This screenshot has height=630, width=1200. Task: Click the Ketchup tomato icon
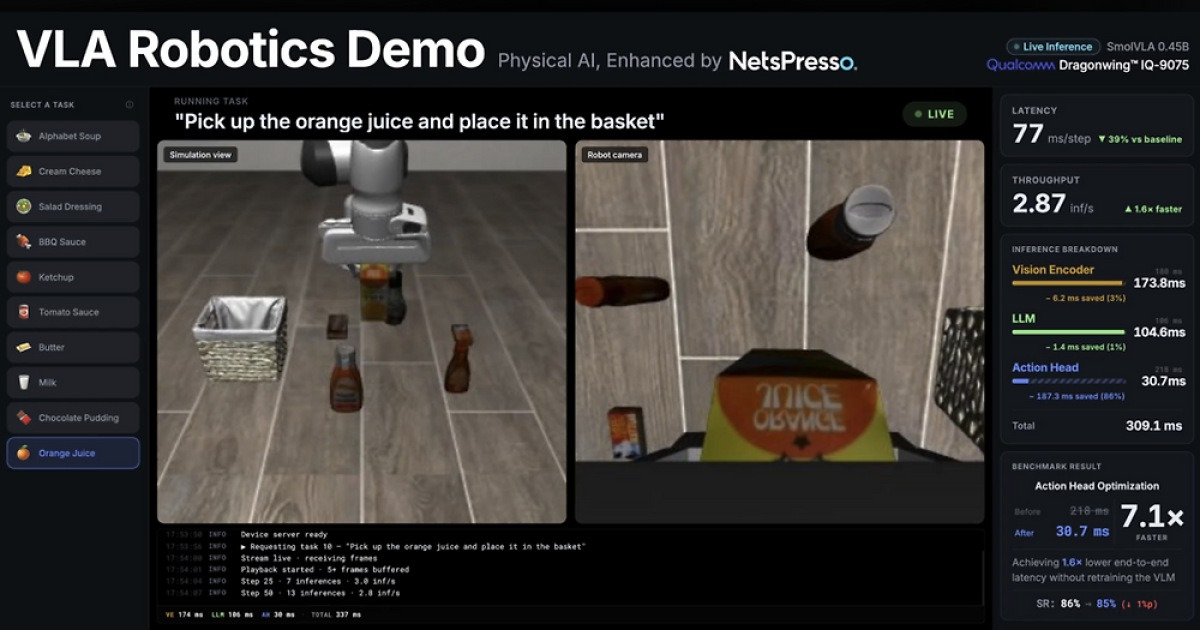[23, 277]
